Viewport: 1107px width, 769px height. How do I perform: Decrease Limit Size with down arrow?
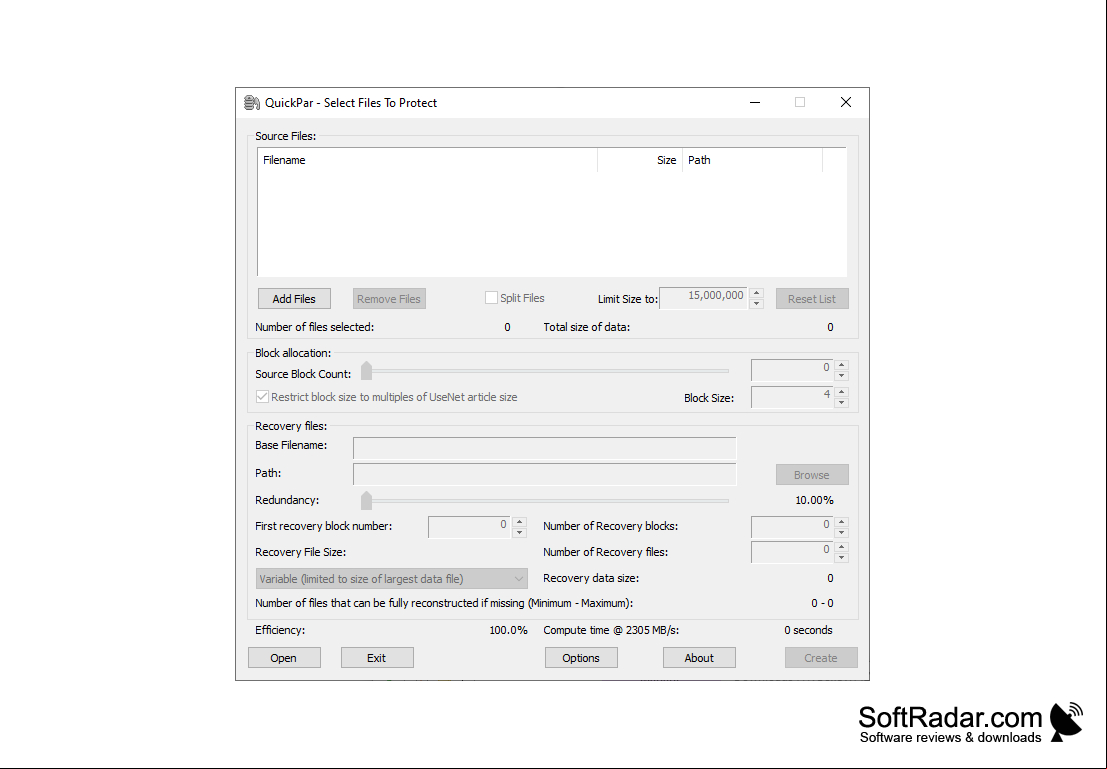click(756, 303)
